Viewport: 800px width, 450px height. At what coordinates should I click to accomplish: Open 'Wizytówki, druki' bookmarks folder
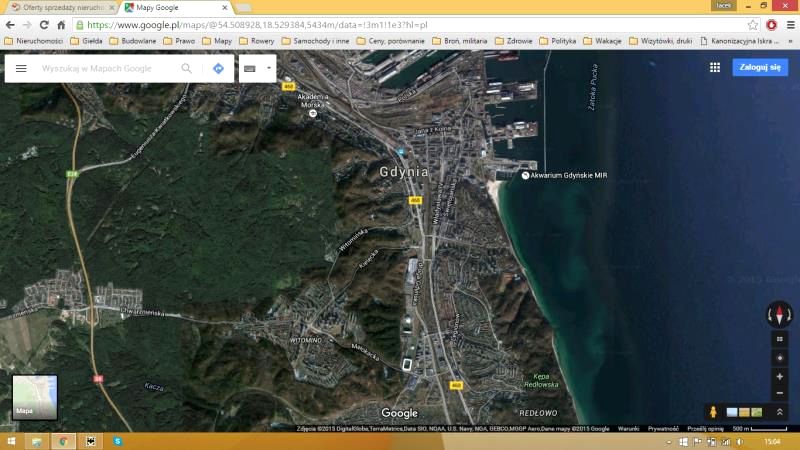pos(661,41)
